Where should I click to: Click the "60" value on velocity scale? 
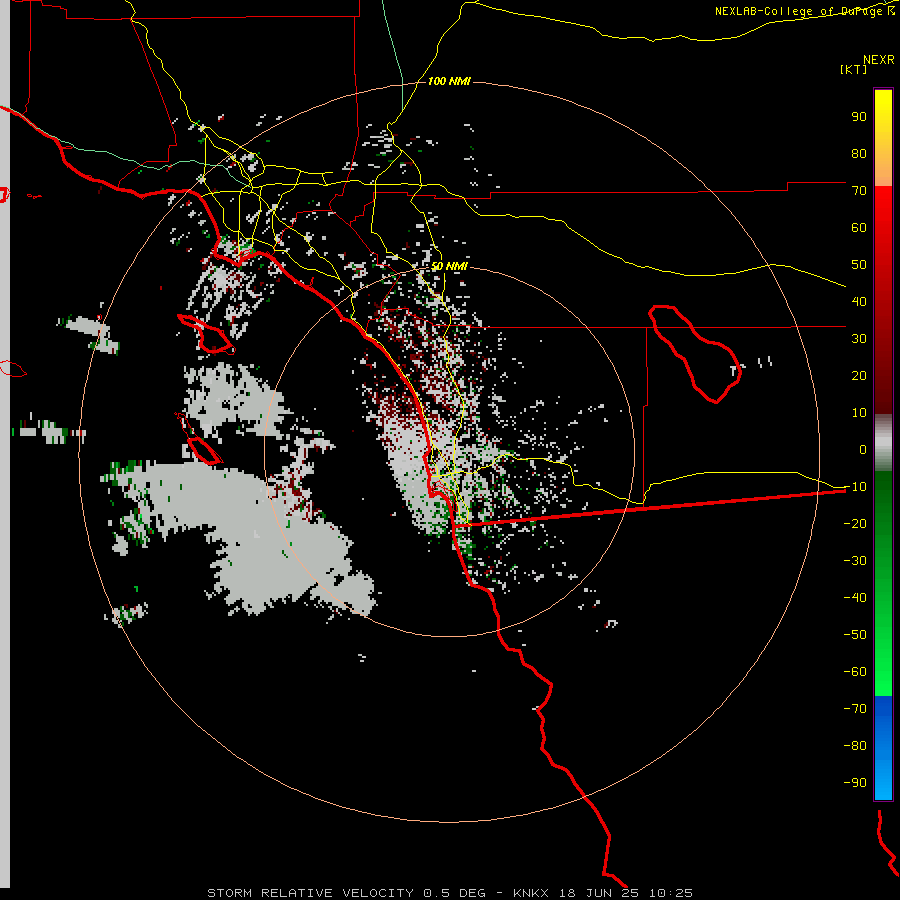click(859, 227)
